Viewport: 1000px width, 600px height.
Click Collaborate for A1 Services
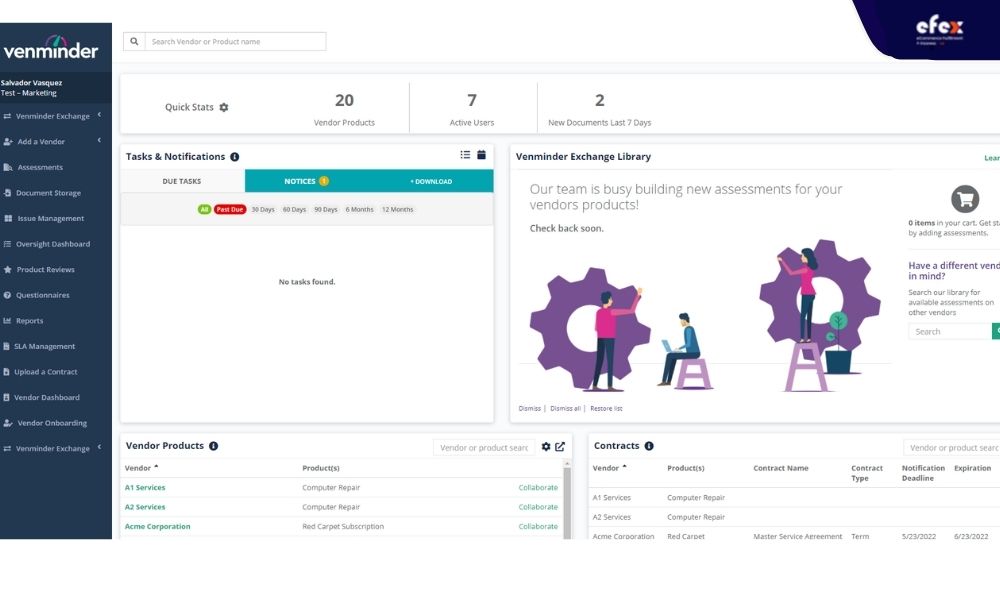[538, 488]
